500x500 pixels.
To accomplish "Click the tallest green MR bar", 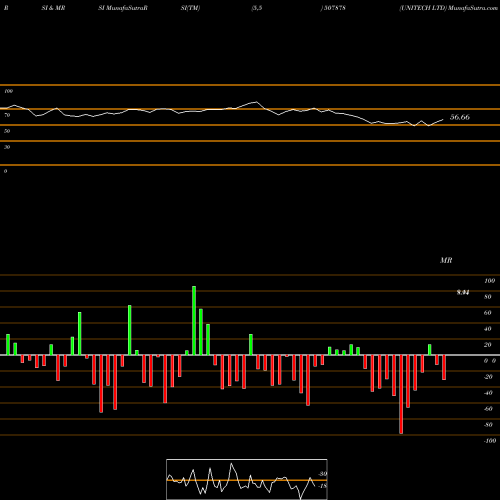I will point(194,320).
